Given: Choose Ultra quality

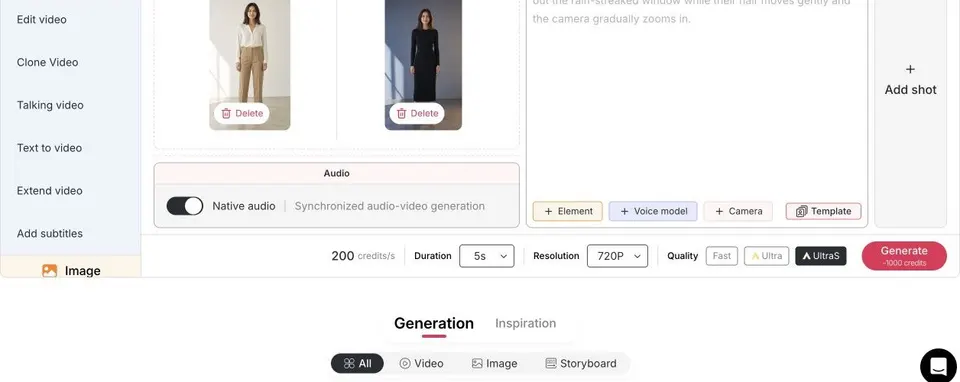Looking at the screenshot, I should point(767,256).
